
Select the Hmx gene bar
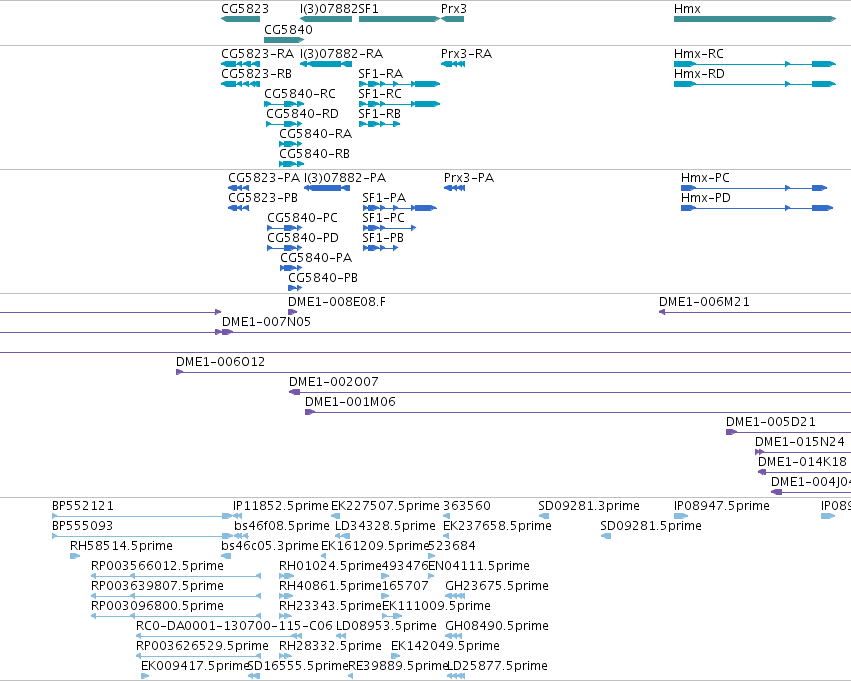[x=755, y=19]
